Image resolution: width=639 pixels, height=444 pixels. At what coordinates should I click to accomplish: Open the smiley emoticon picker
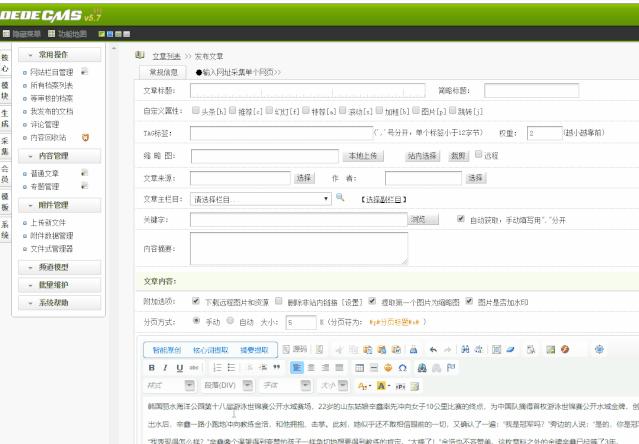(x=388, y=368)
